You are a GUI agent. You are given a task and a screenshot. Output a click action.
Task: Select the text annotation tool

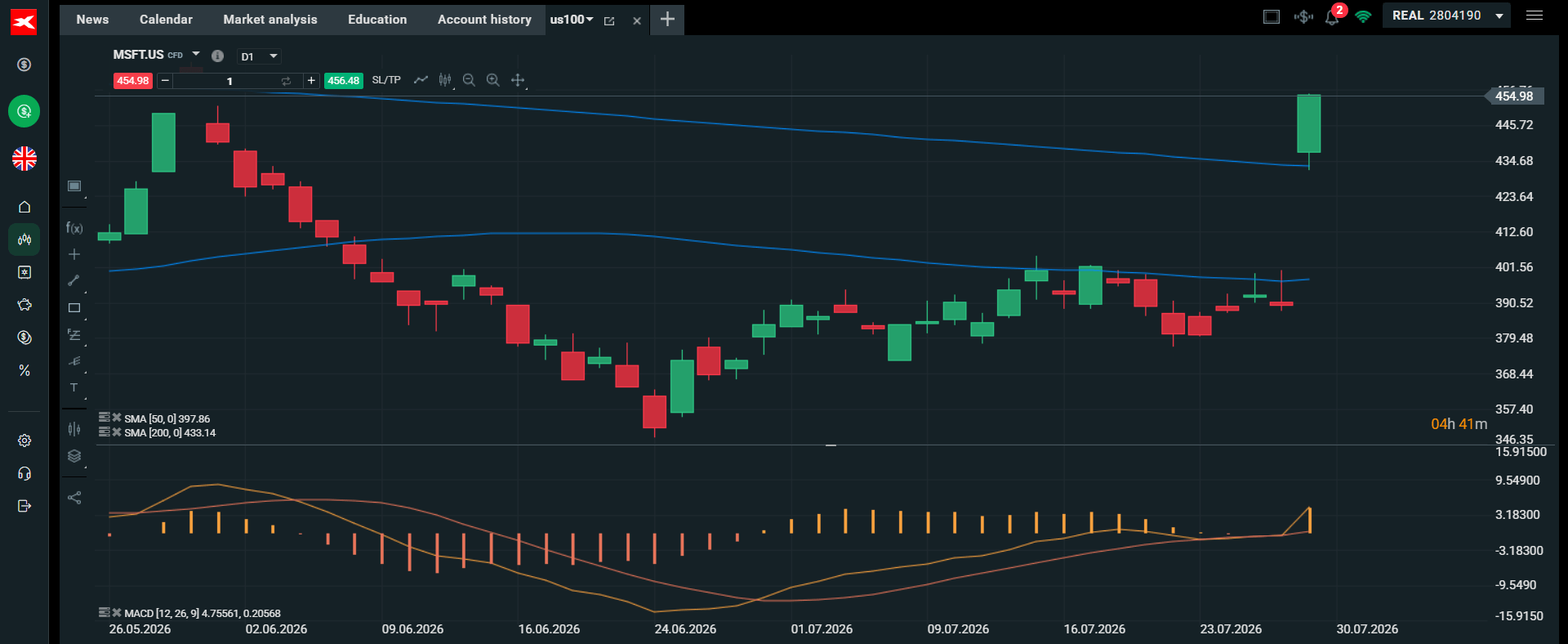(73, 387)
